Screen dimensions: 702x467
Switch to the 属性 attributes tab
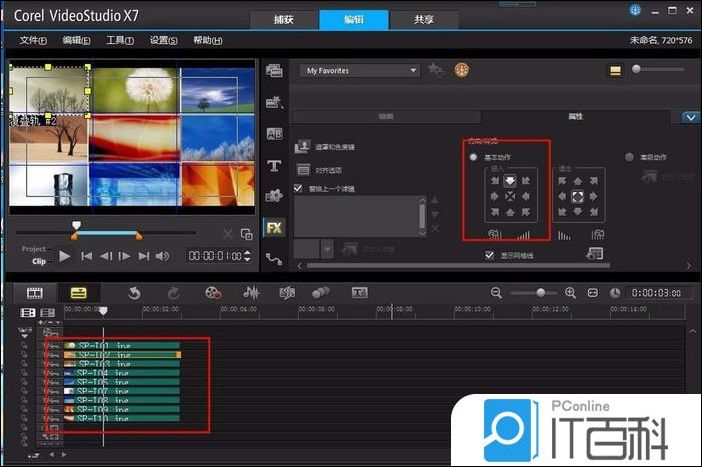tap(576, 117)
